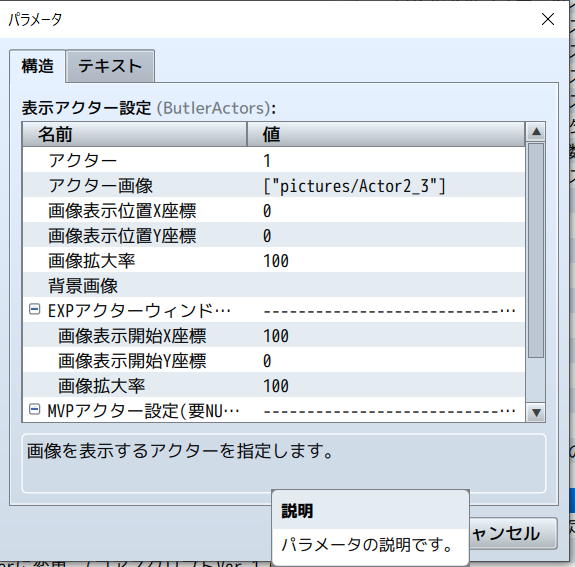The width and height of the screenshot is (575, 567).
Task: Select the アクター画像 row
Action: [274, 185]
